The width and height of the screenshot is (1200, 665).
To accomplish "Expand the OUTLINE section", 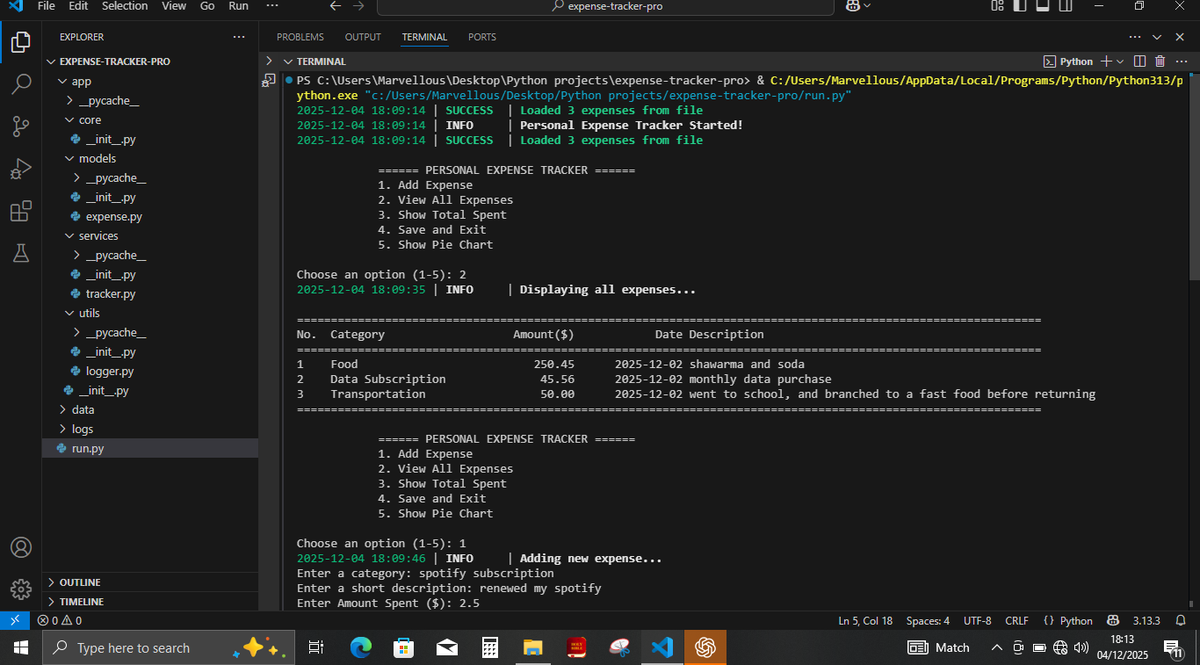I will coord(151,582).
